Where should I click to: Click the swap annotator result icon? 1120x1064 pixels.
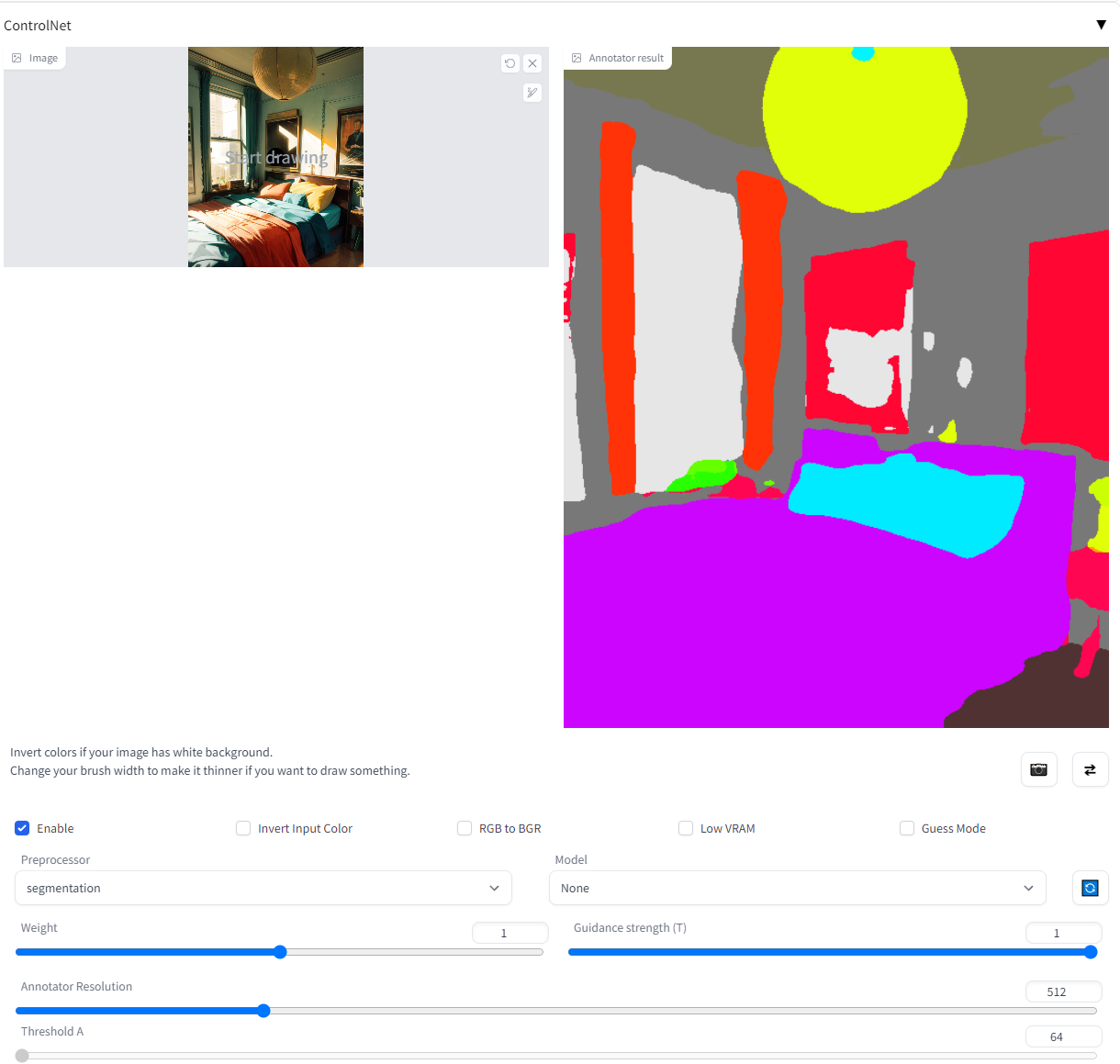(1090, 769)
